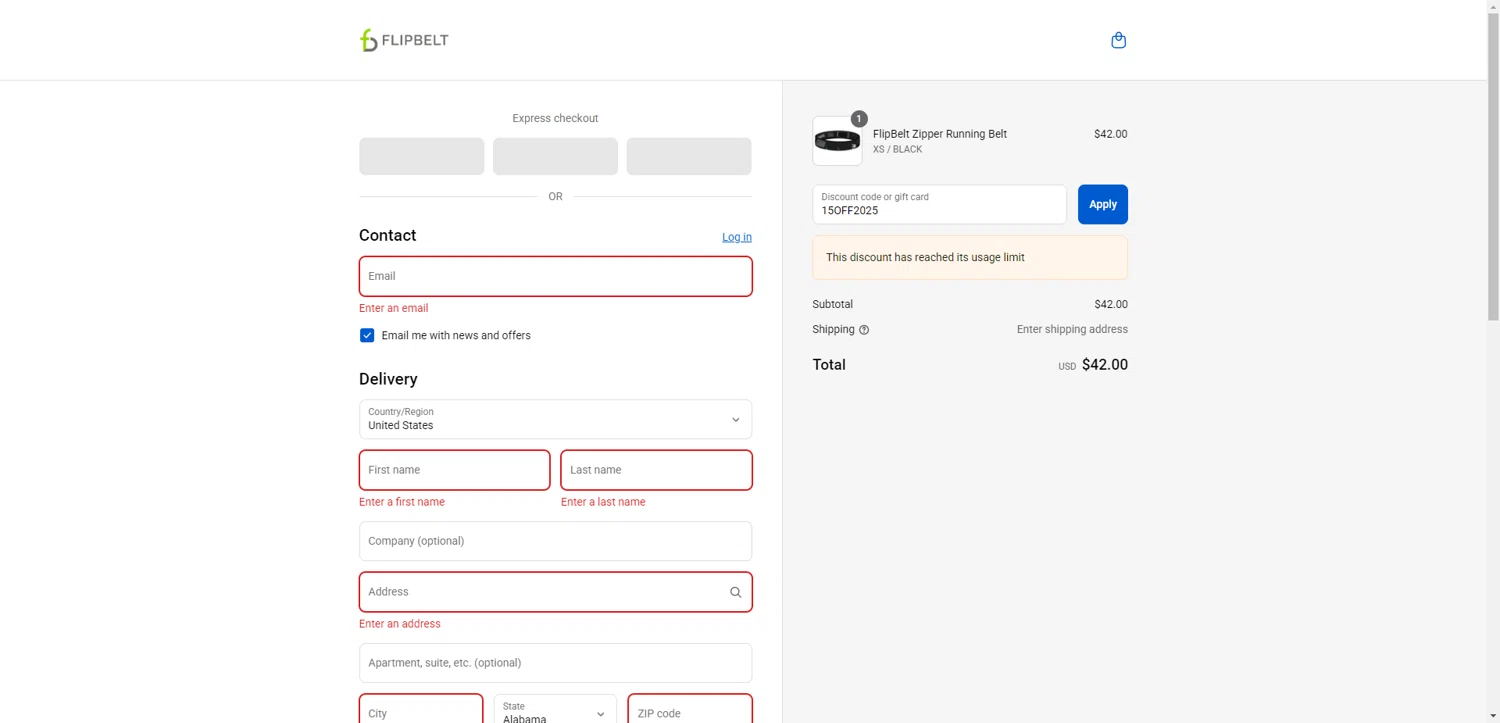Click the quantity badge on product image
Image resolution: width=1500 pixels, height=723 pixels.
pos(859,118)
